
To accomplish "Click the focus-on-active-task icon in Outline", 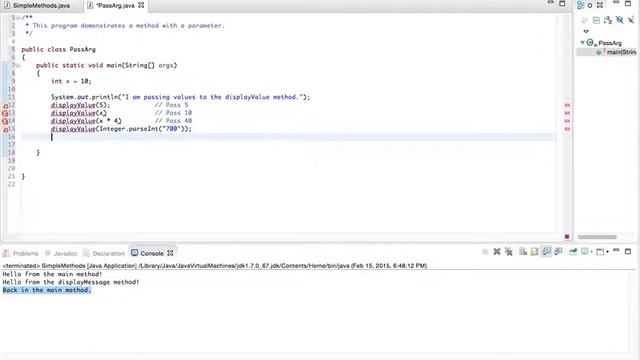I will pos(584,20).
